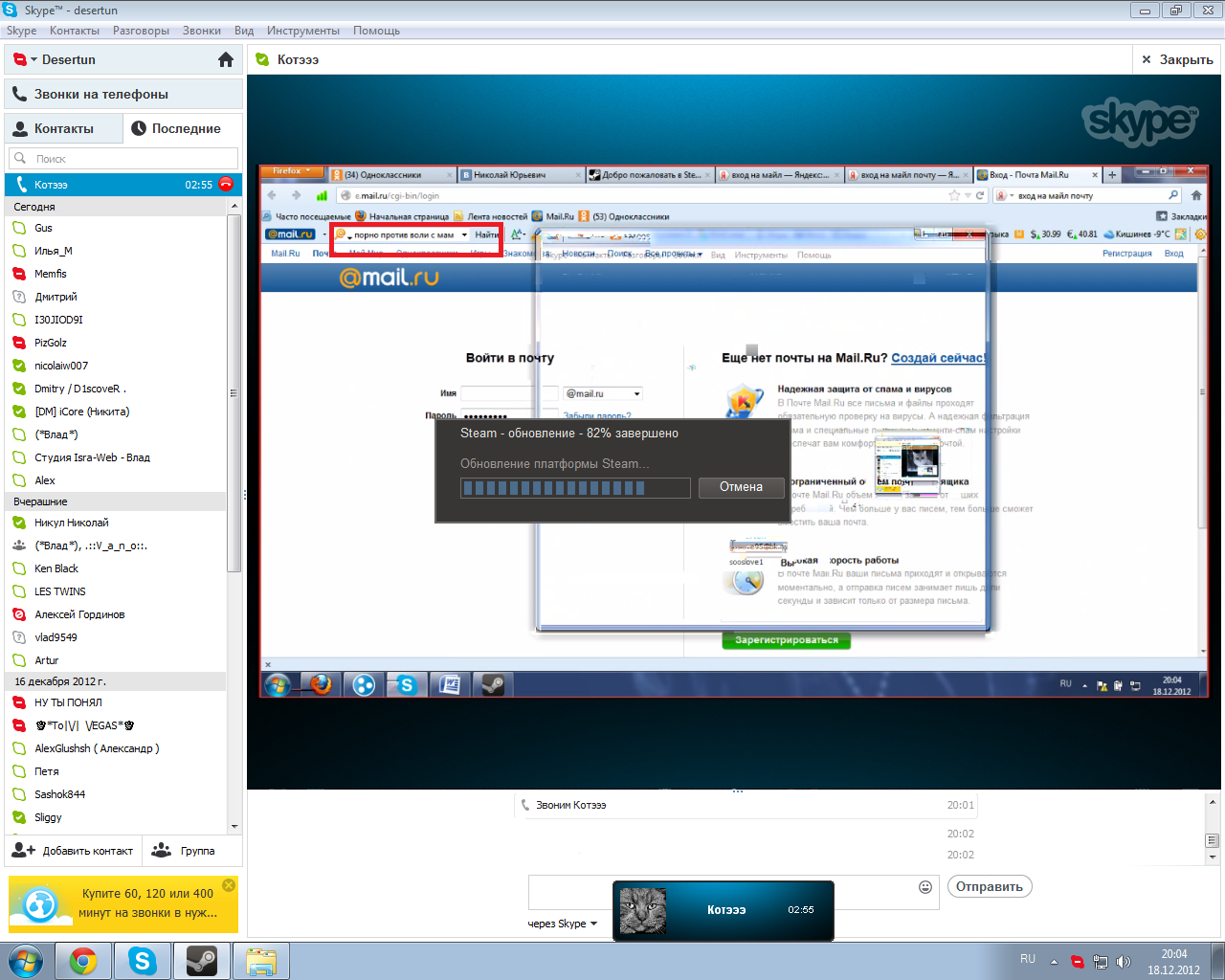Create a group with the Группа button
1225x980 pixels.
192,851
